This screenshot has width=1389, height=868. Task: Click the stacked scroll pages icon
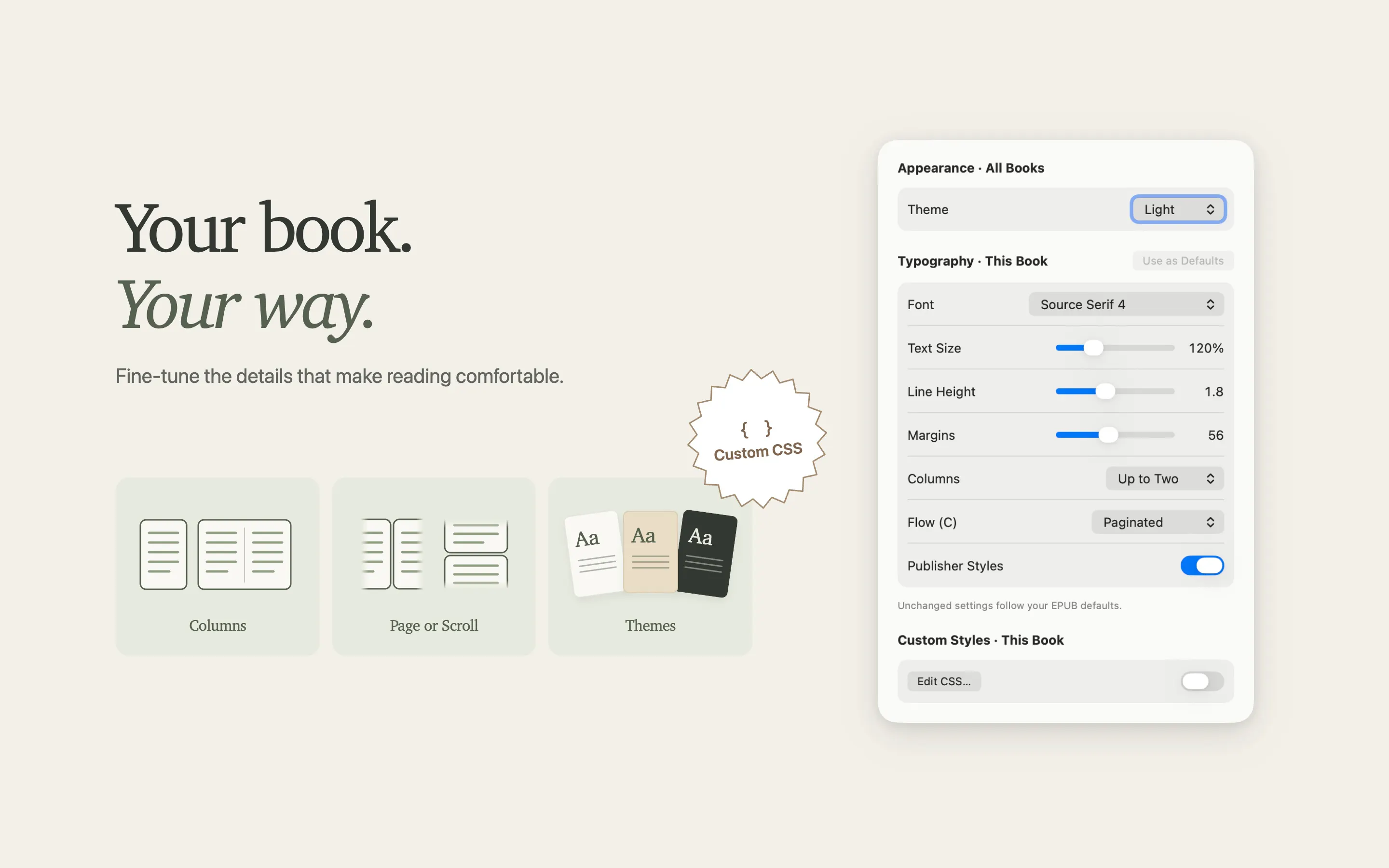coord(476,554)
